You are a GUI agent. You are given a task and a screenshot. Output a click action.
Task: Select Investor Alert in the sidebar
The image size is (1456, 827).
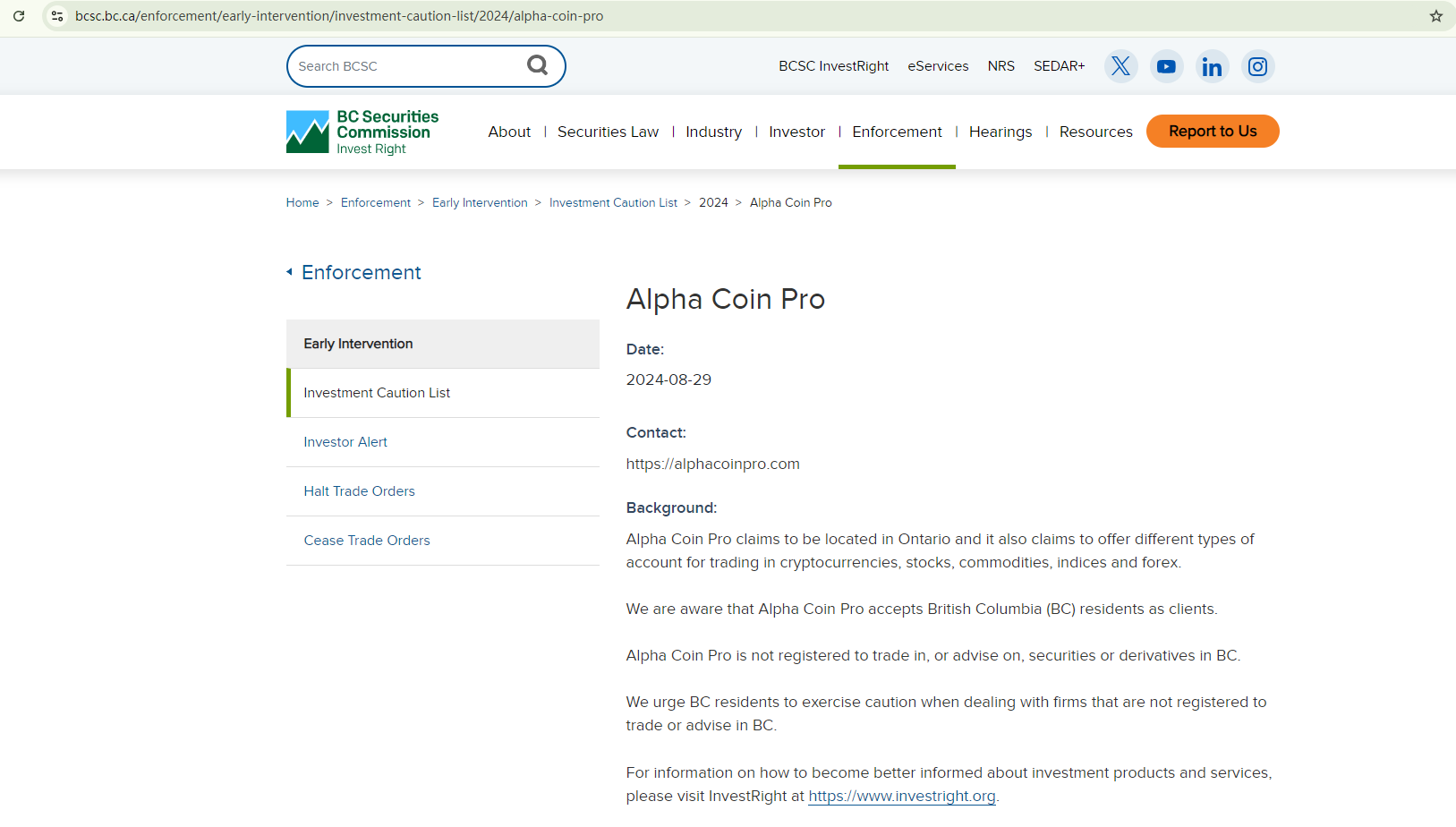click(x=345, y=442)
